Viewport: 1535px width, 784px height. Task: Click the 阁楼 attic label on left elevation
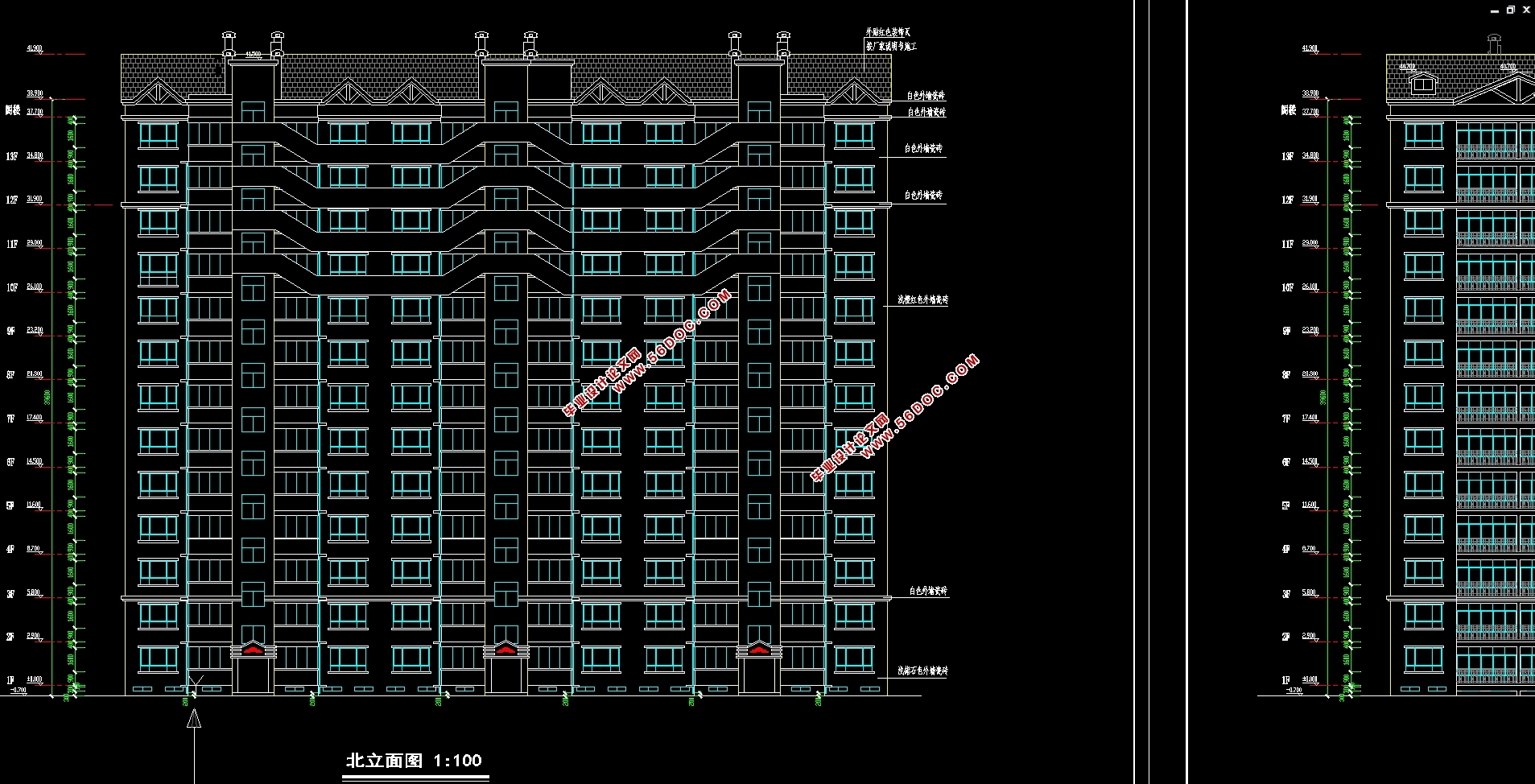12,111
